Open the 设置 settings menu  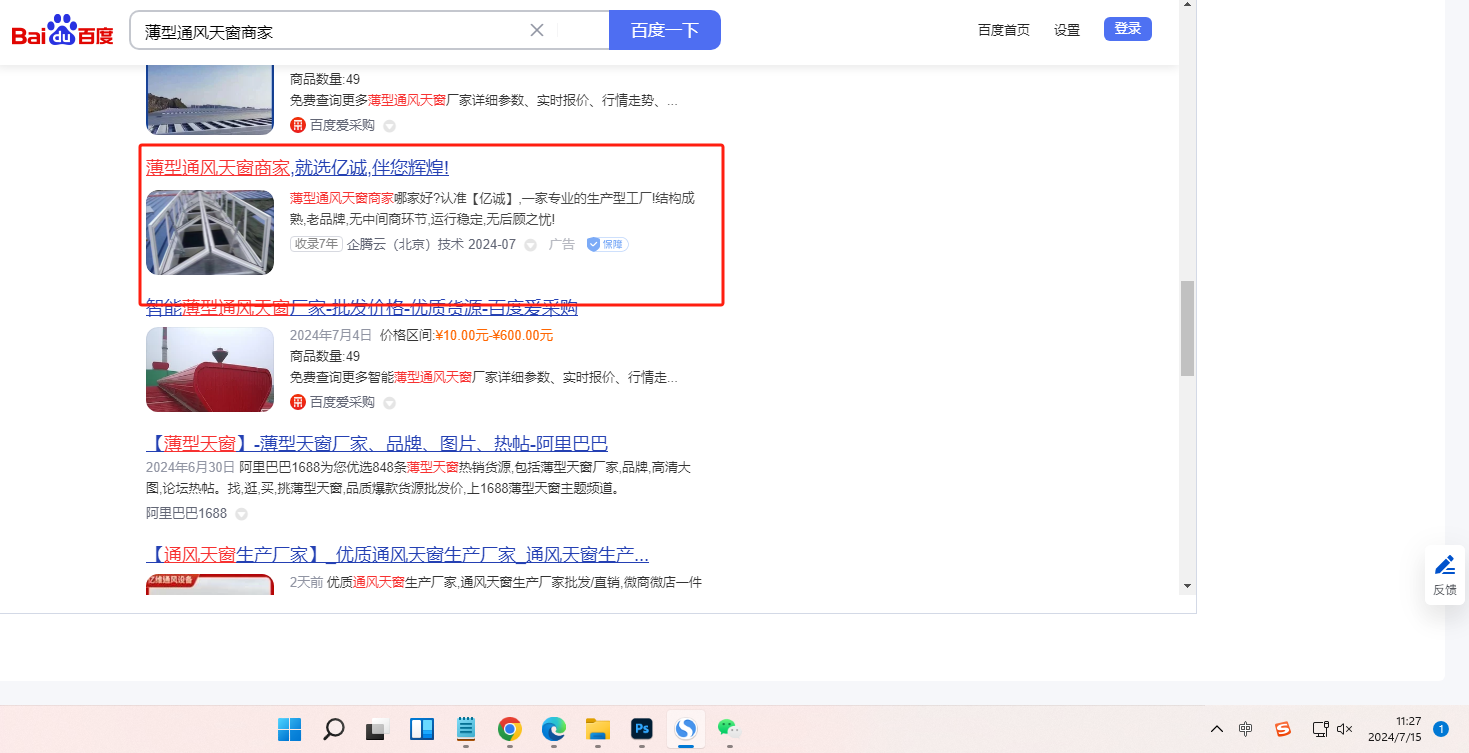click(x=1067, y=30)
